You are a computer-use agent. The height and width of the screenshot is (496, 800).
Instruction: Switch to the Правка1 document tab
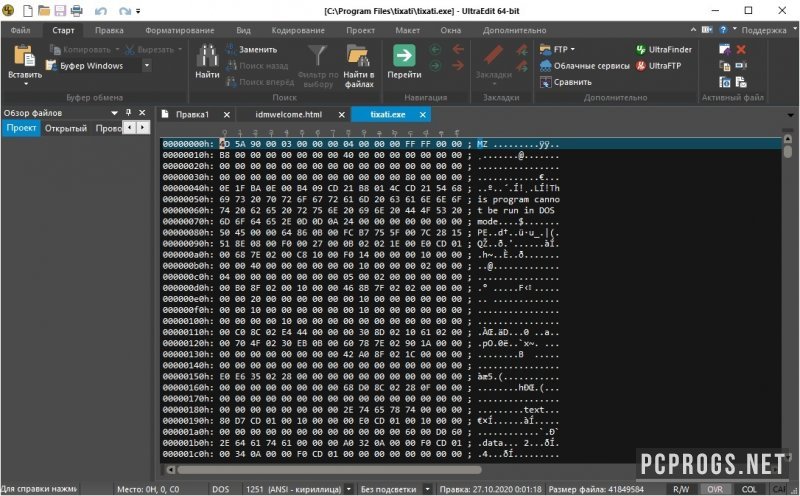tap(192, 114)
